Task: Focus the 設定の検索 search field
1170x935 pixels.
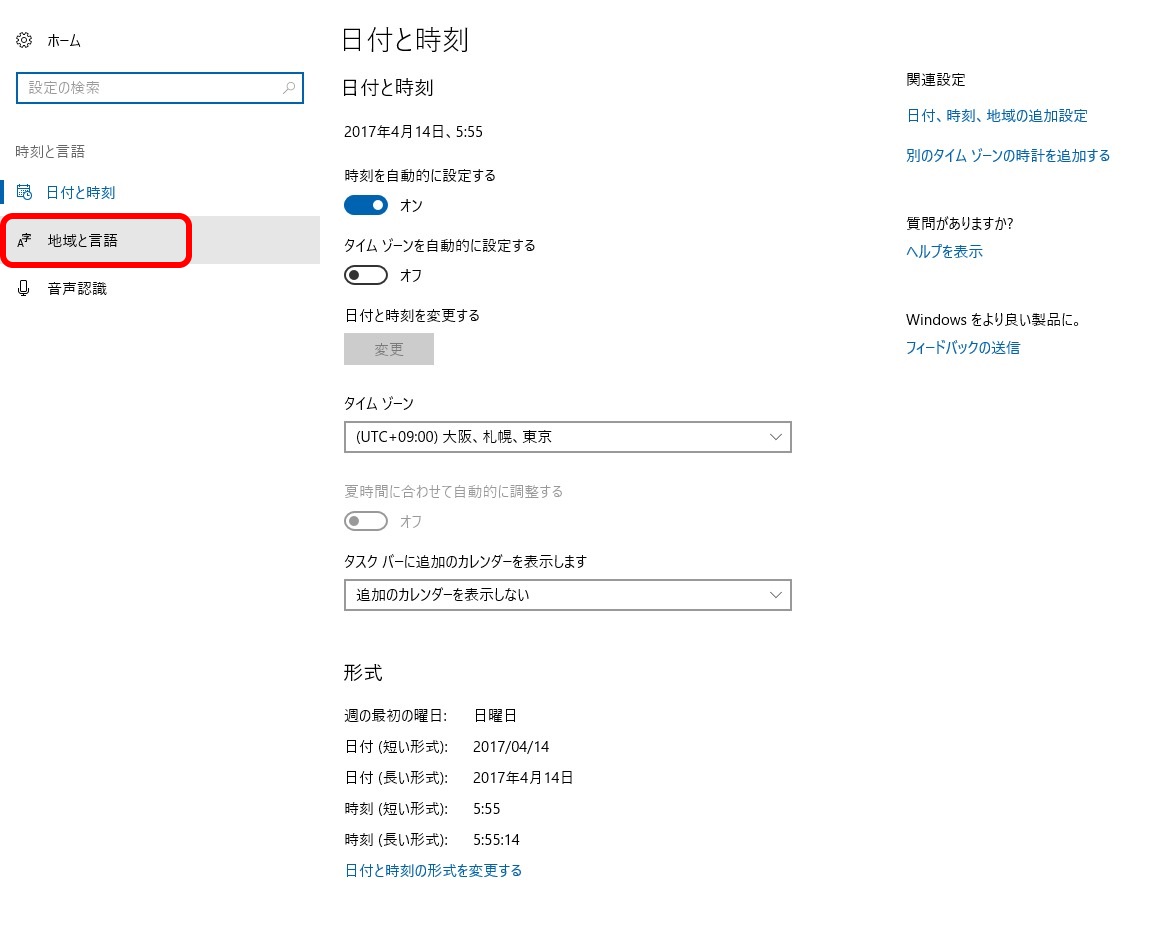Action: click(150, 88)
